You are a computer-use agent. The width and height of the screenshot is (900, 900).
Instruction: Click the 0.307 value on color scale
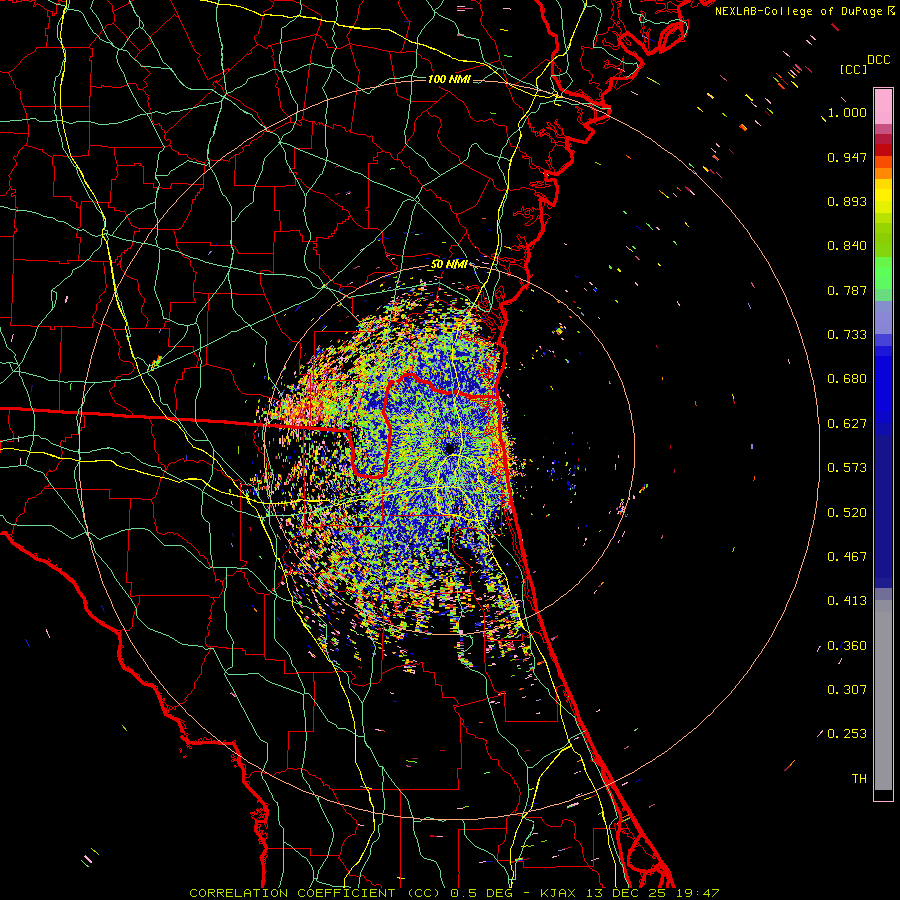847,690
